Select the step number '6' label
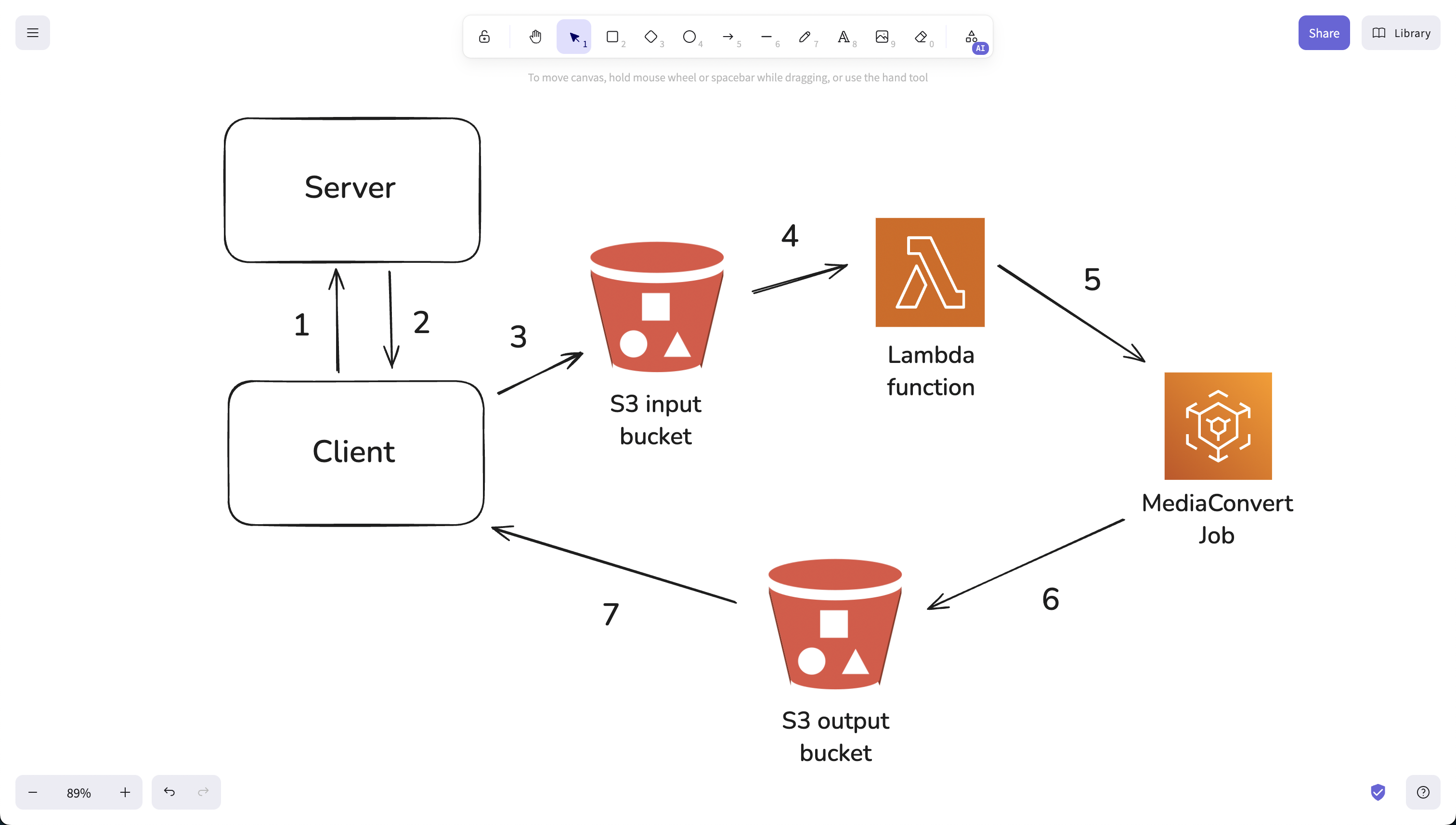 pyautogui.click(x=1051, y=599)
